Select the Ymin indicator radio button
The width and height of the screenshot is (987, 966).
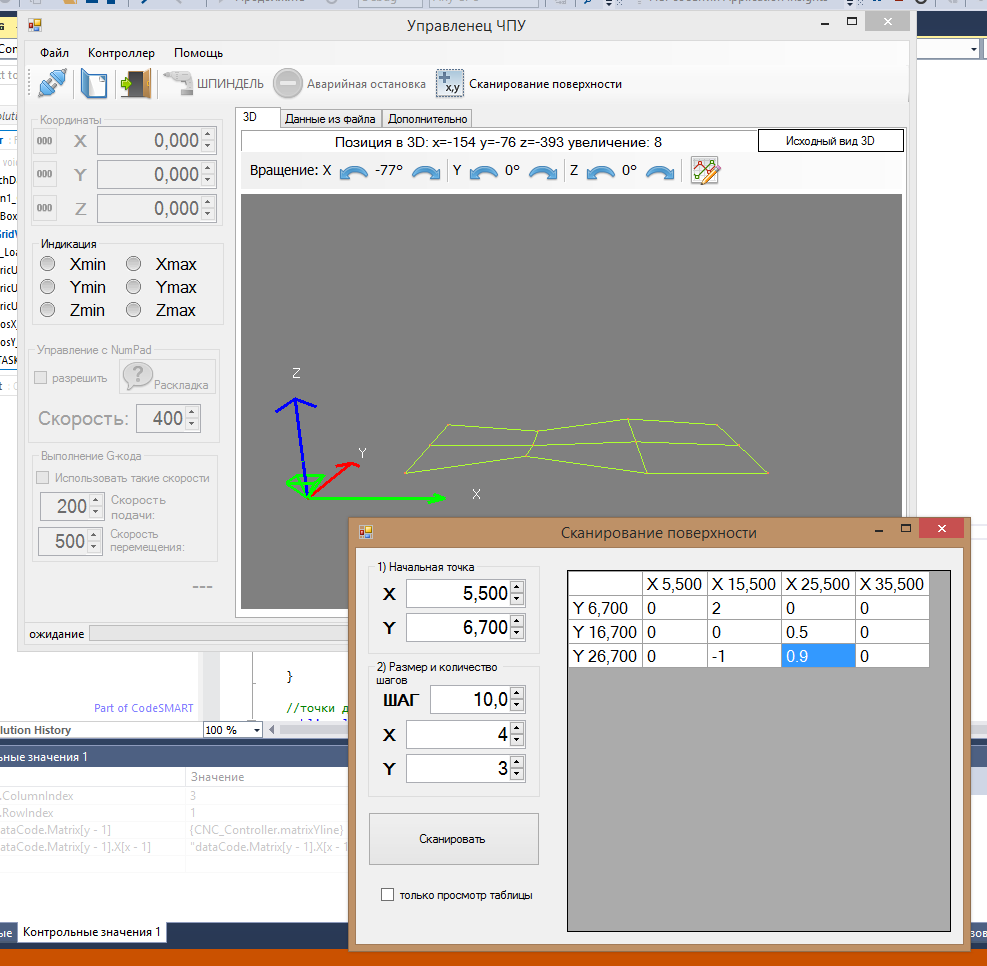pos(48,287)
